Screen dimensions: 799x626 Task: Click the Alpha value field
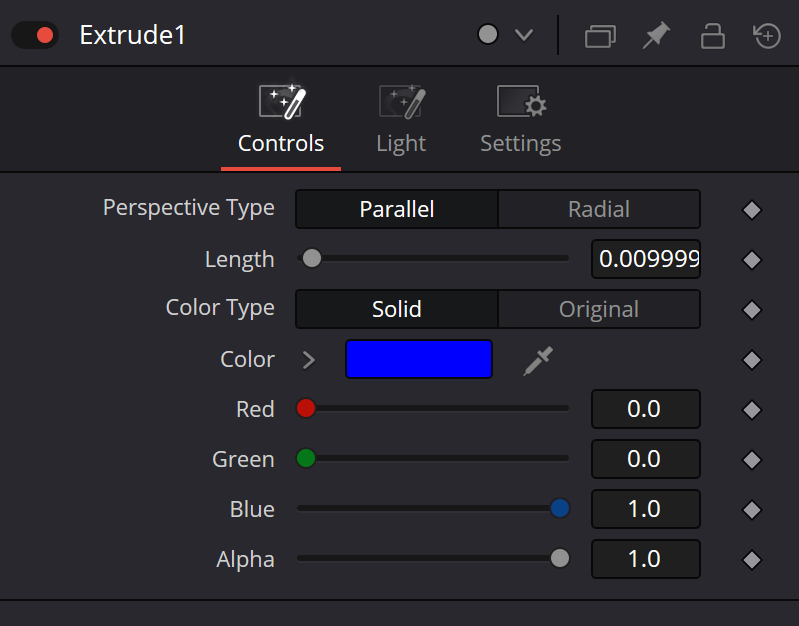click(x=646, y=559)
